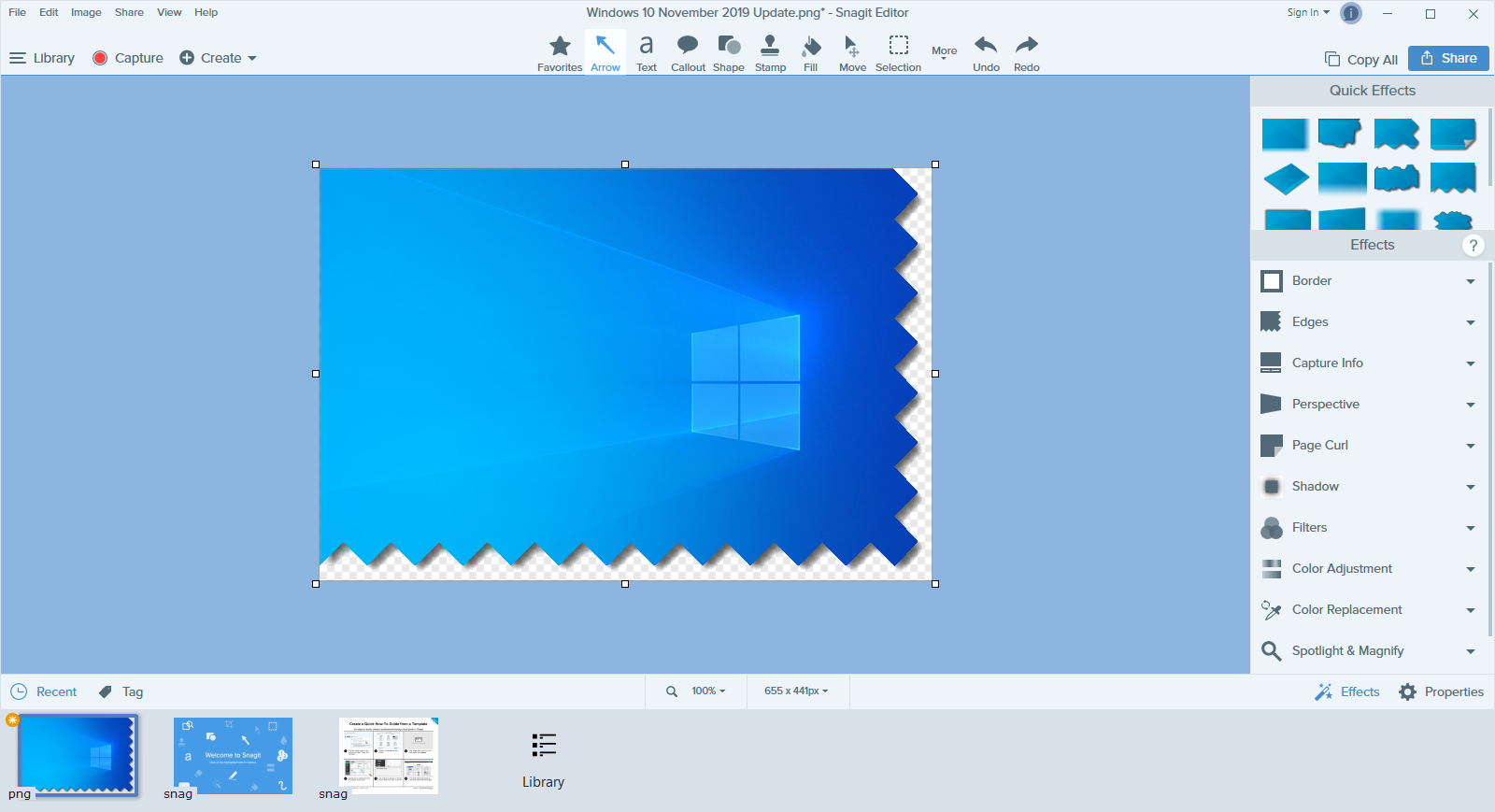Select the Arrow tool
1495x812 pixels.
[x=605, y=53]
